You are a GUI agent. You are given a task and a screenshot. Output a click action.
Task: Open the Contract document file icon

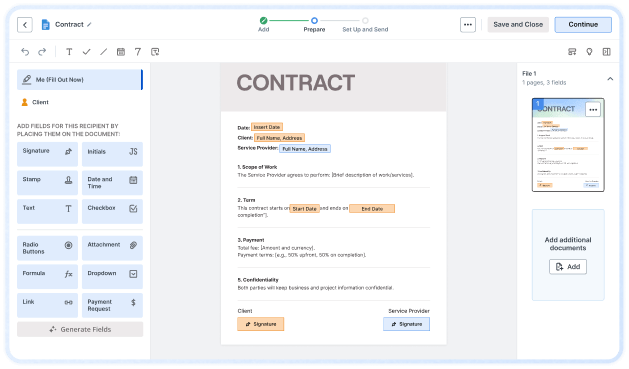pyautogui.click(x=45, y=24)
